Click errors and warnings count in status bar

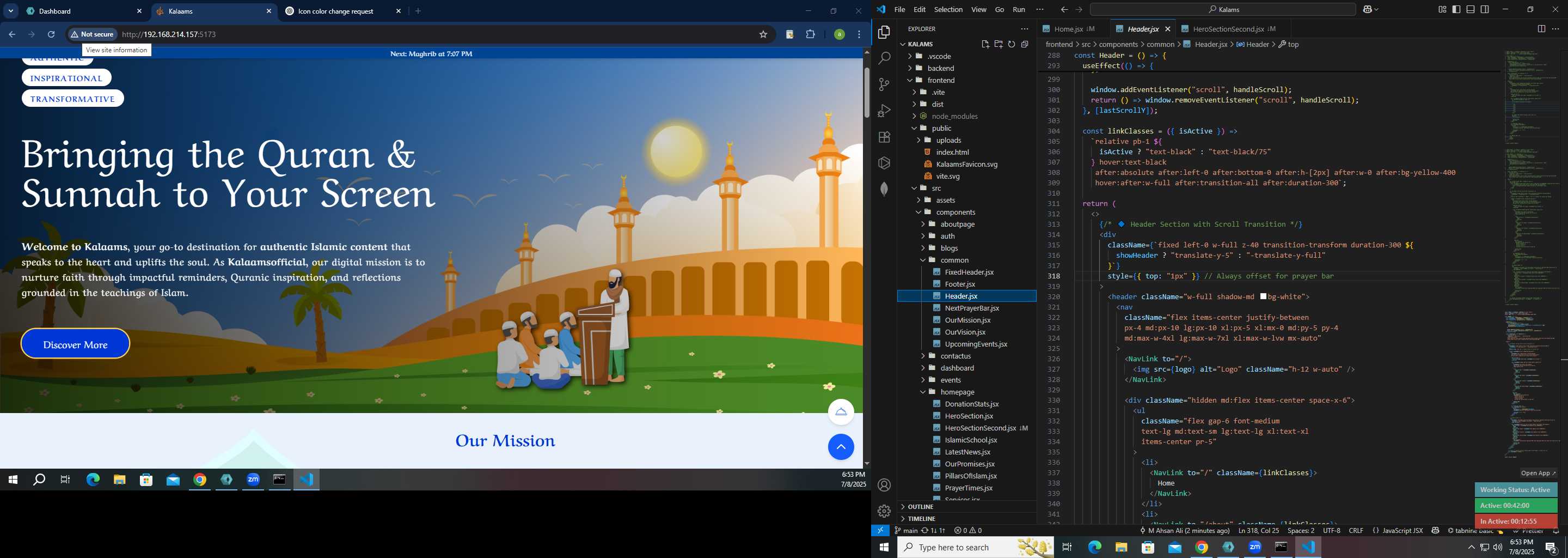[968, 531]
